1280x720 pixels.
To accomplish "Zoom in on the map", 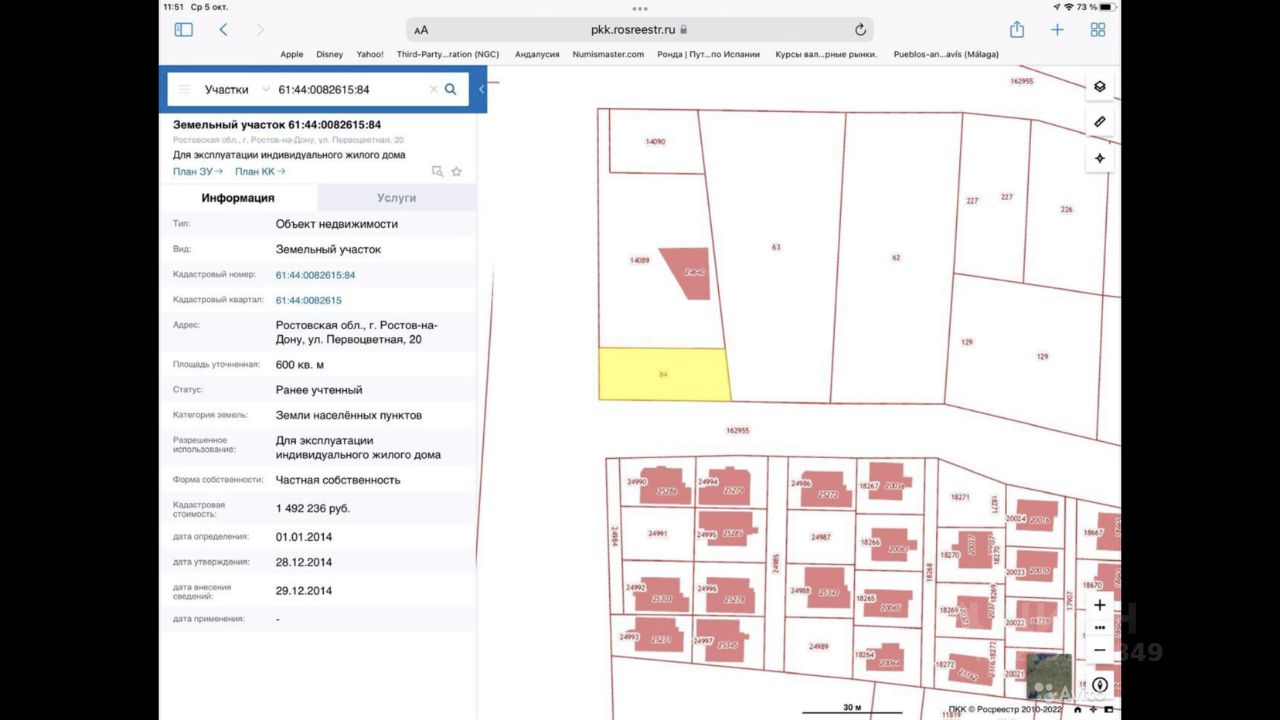I will tap(1100, 605).
